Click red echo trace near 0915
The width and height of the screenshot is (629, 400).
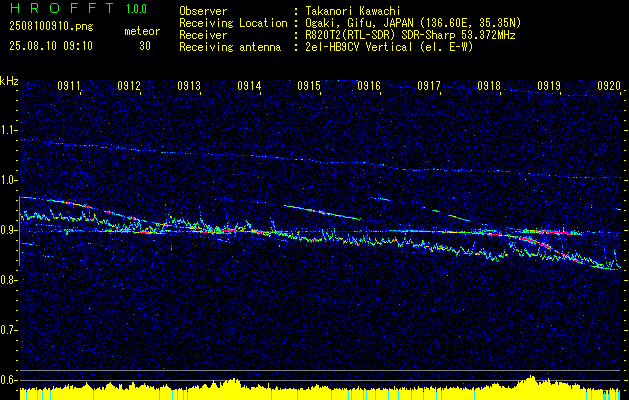[x=321, y=211]
